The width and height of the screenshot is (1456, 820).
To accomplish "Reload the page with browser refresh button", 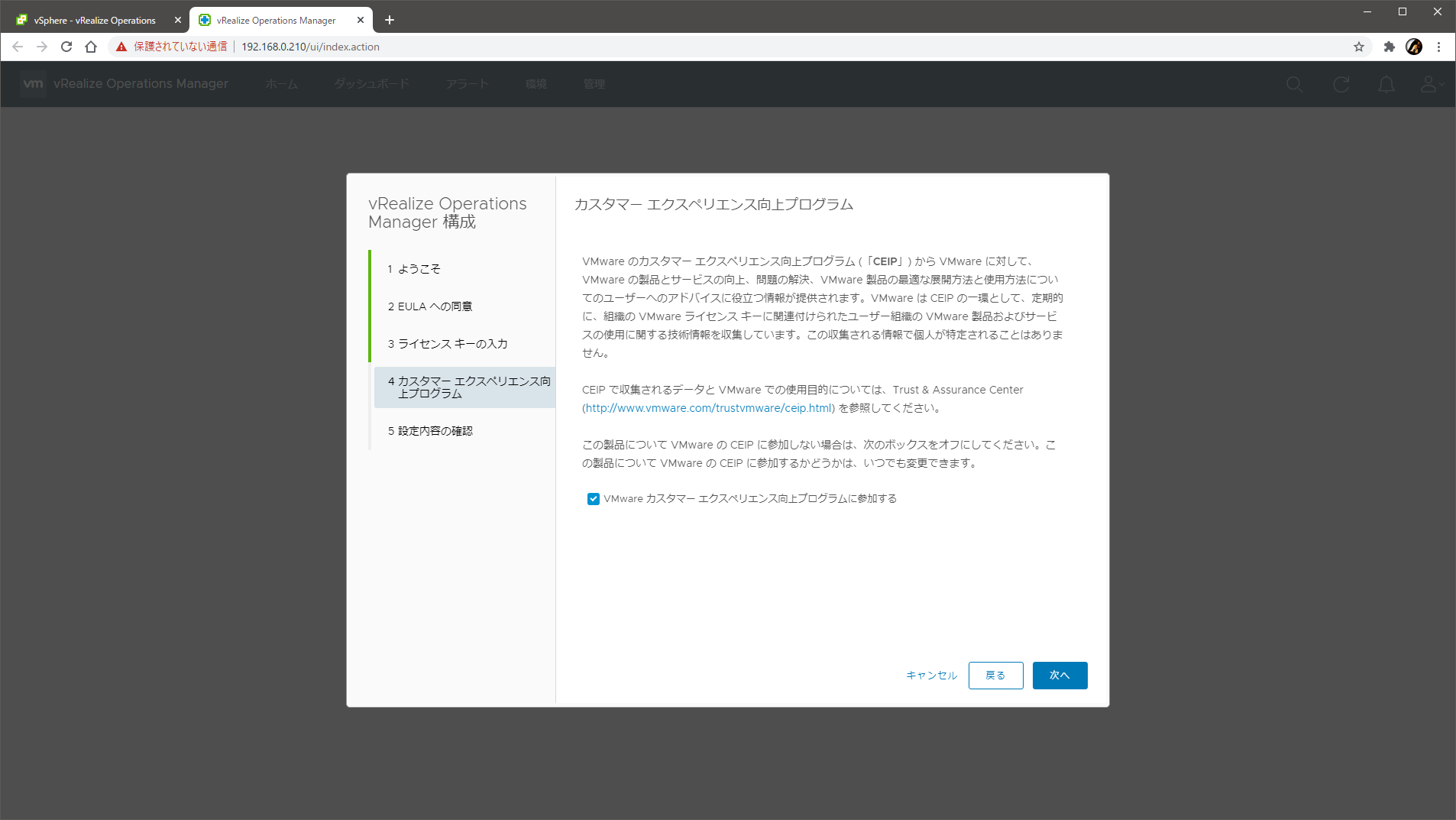I will point(66,47).
